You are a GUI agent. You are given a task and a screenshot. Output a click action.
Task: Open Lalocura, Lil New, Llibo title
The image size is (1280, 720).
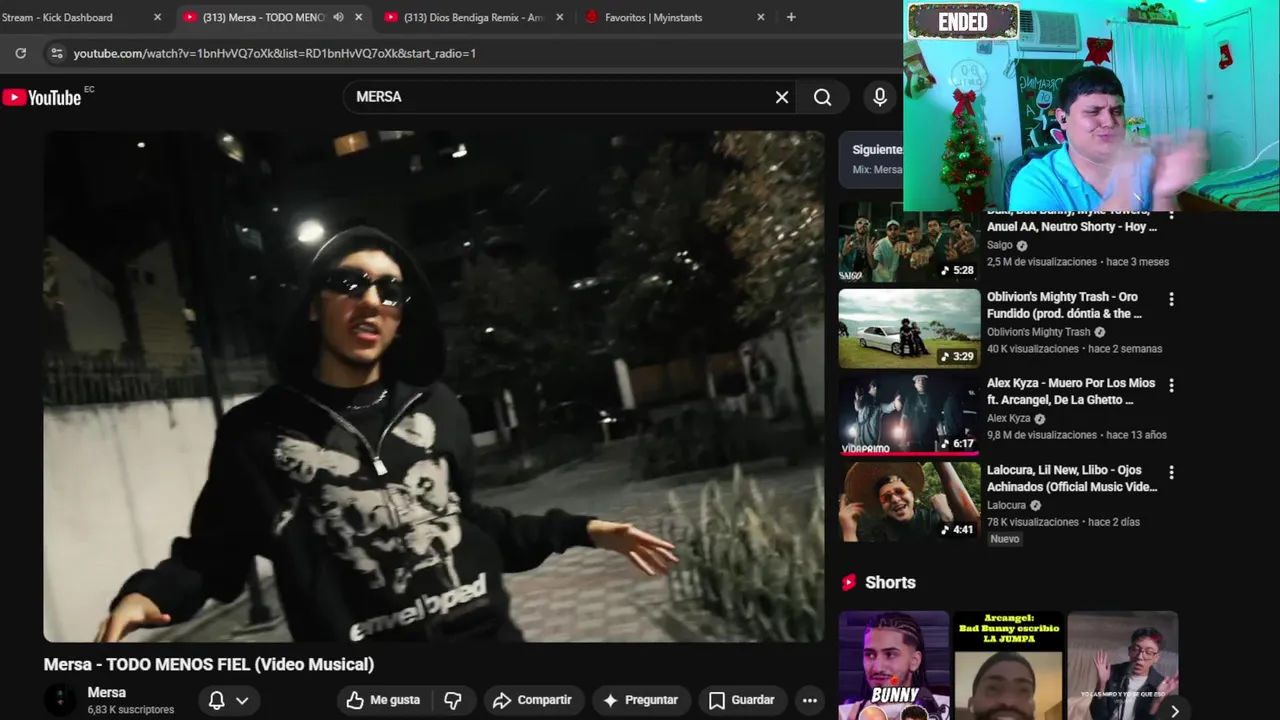(x=1072, y=478)
